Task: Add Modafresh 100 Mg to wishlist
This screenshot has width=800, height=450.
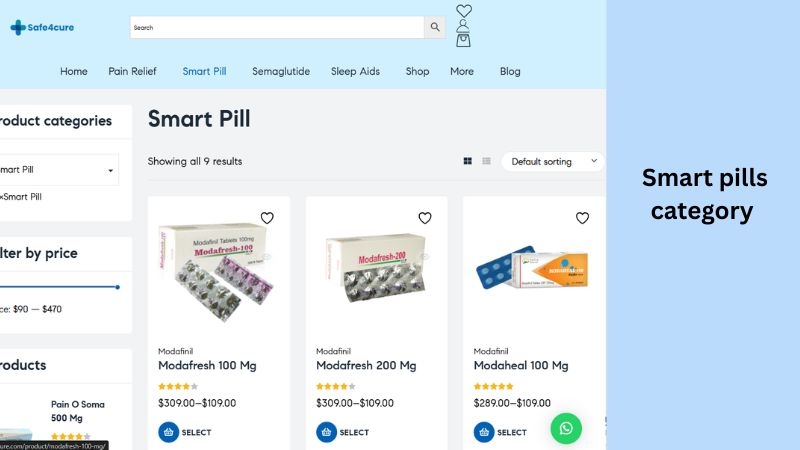Action: pyautogui.click(x=267, y=218)
